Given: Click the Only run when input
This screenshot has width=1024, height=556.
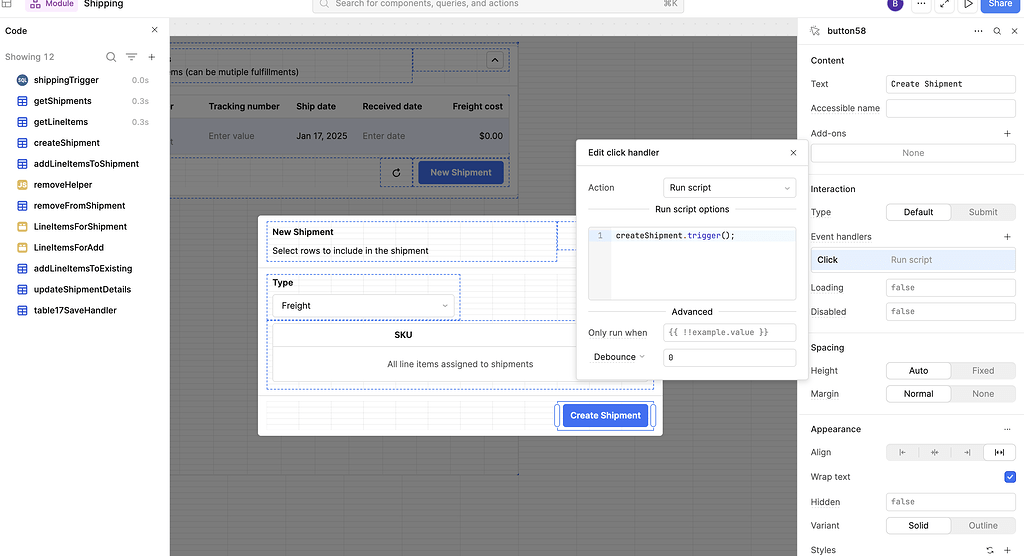Looking at the screenshot, I should point(729,333).
